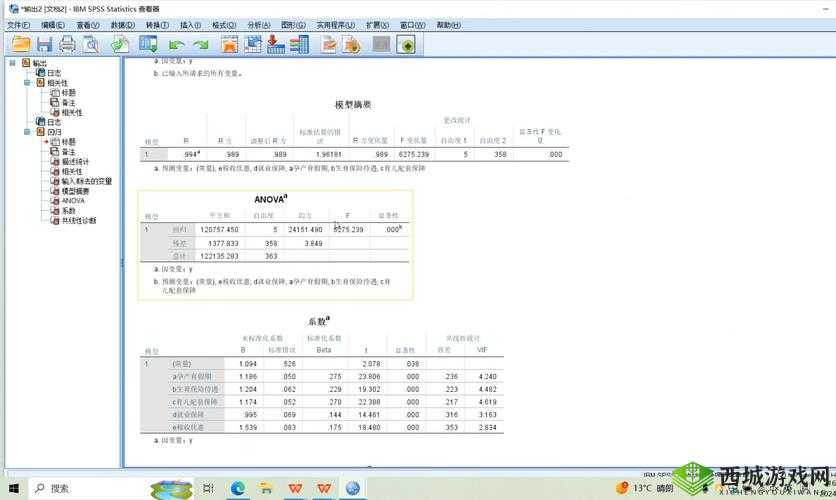Open the 图形(G) menu
Viewport: 836px width, 500px height.
[291, 24]
